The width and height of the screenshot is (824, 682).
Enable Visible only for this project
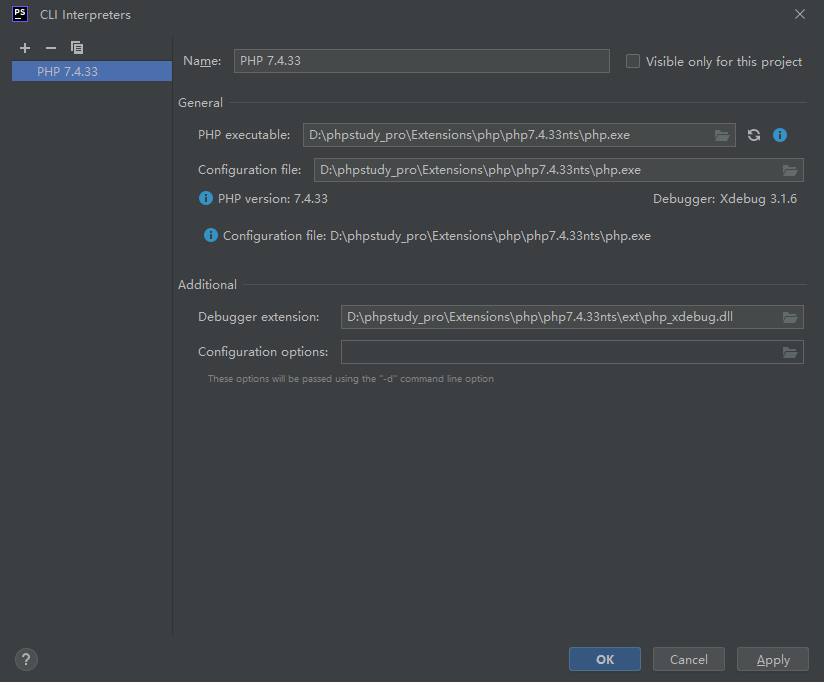click(x=633, y=61)
